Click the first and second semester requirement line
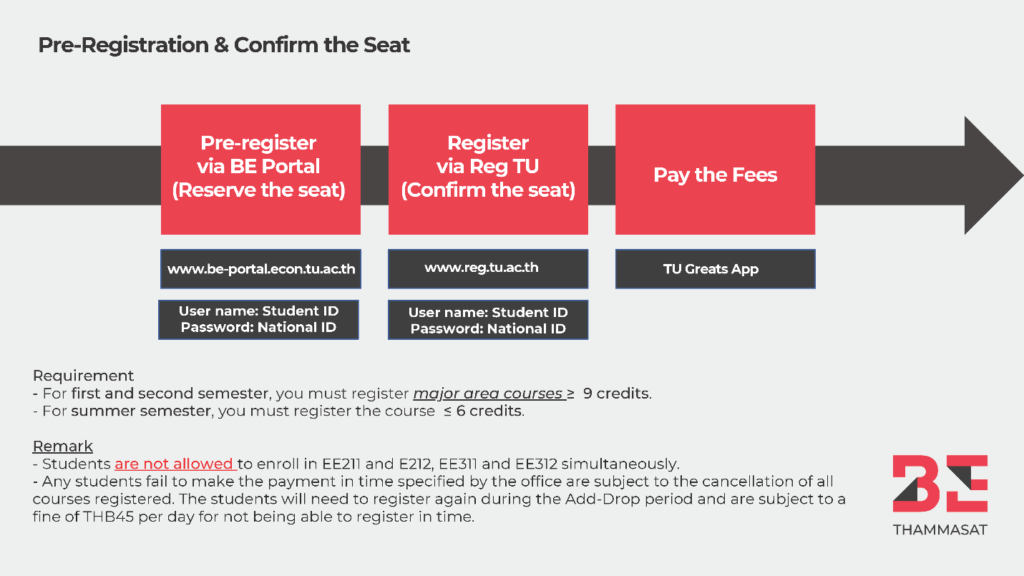1024x576 pixels. [340, 393]
